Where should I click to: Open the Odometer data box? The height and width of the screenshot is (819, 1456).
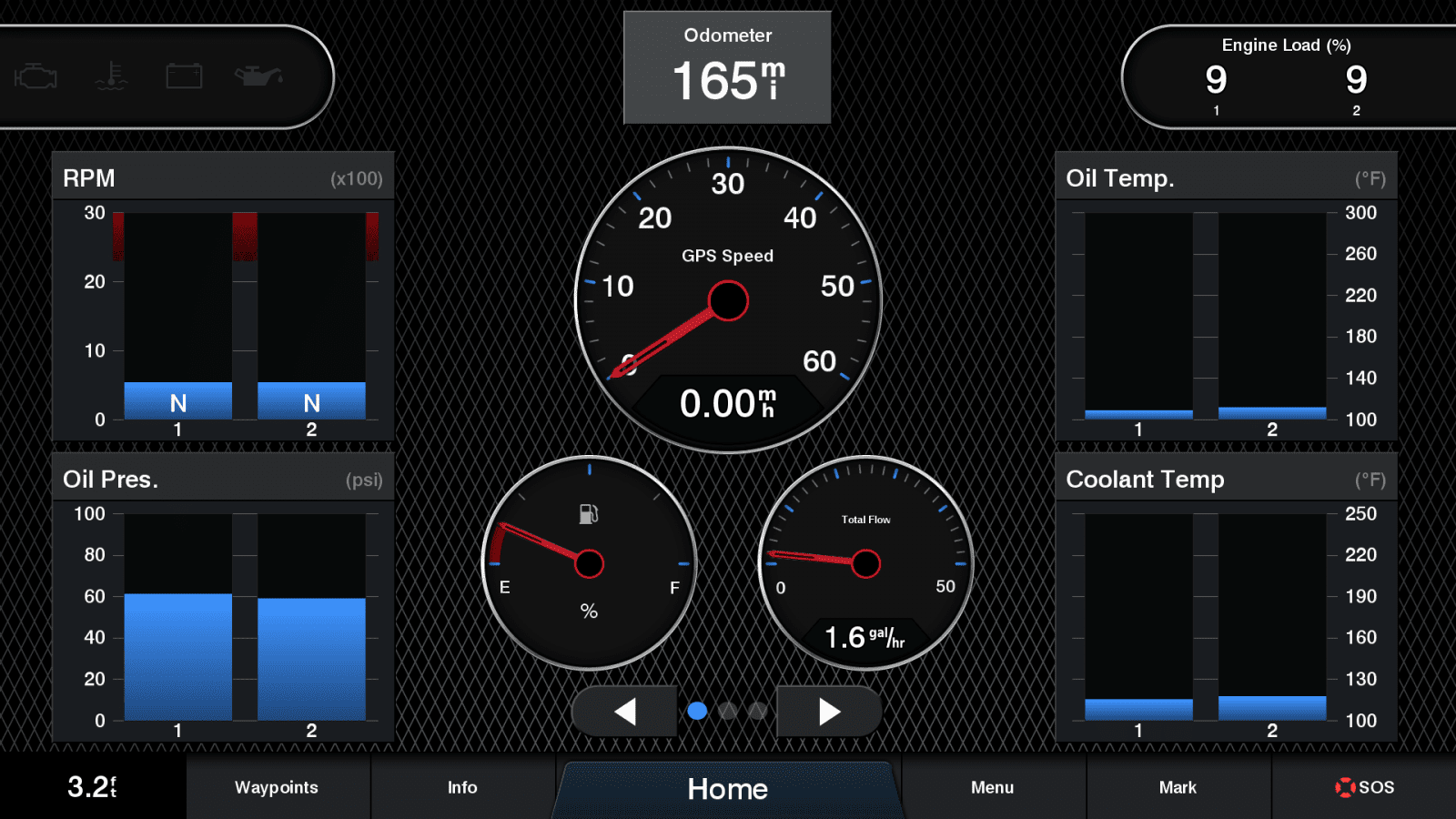click(727, 67)
